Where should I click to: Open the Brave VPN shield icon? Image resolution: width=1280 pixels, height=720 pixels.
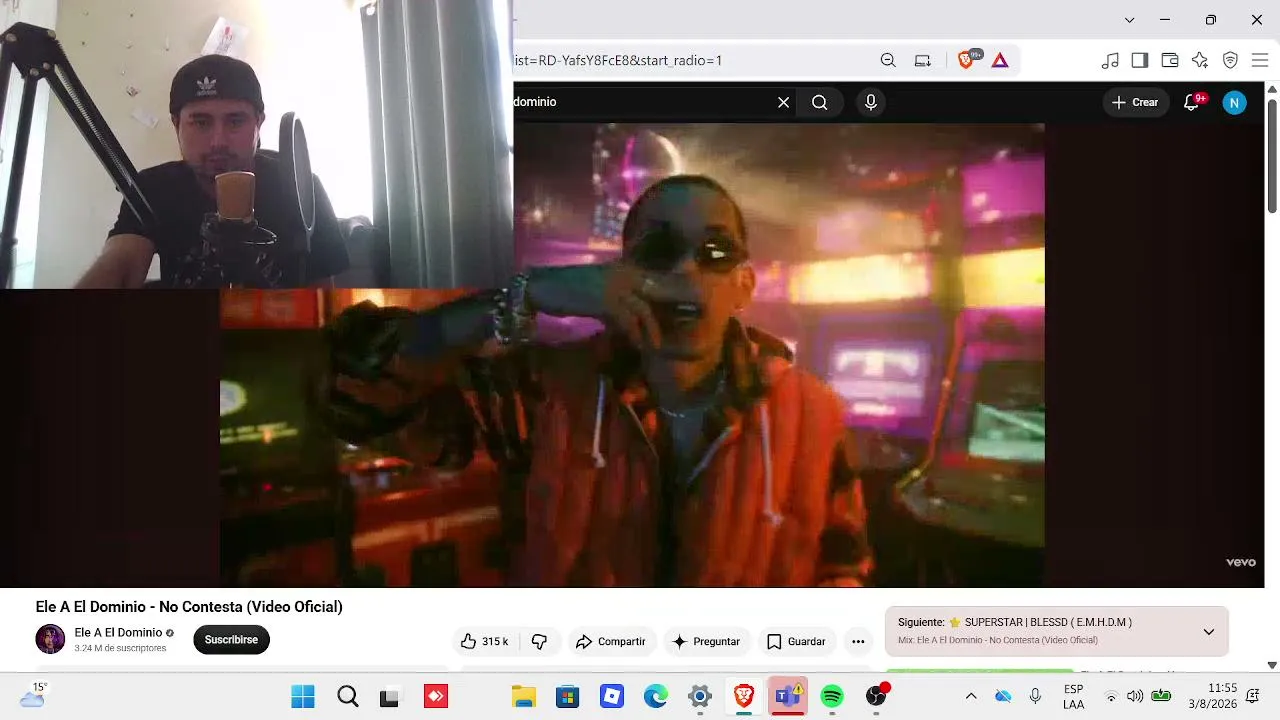pos(1231,60)
